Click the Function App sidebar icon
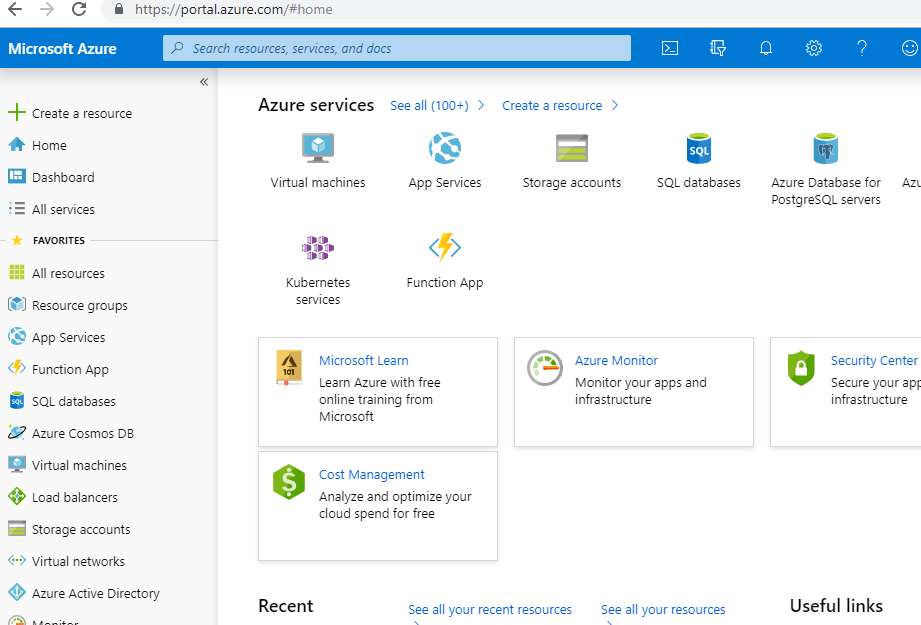The width and height of the screenshot is (921, 625). tap(17, 368)
